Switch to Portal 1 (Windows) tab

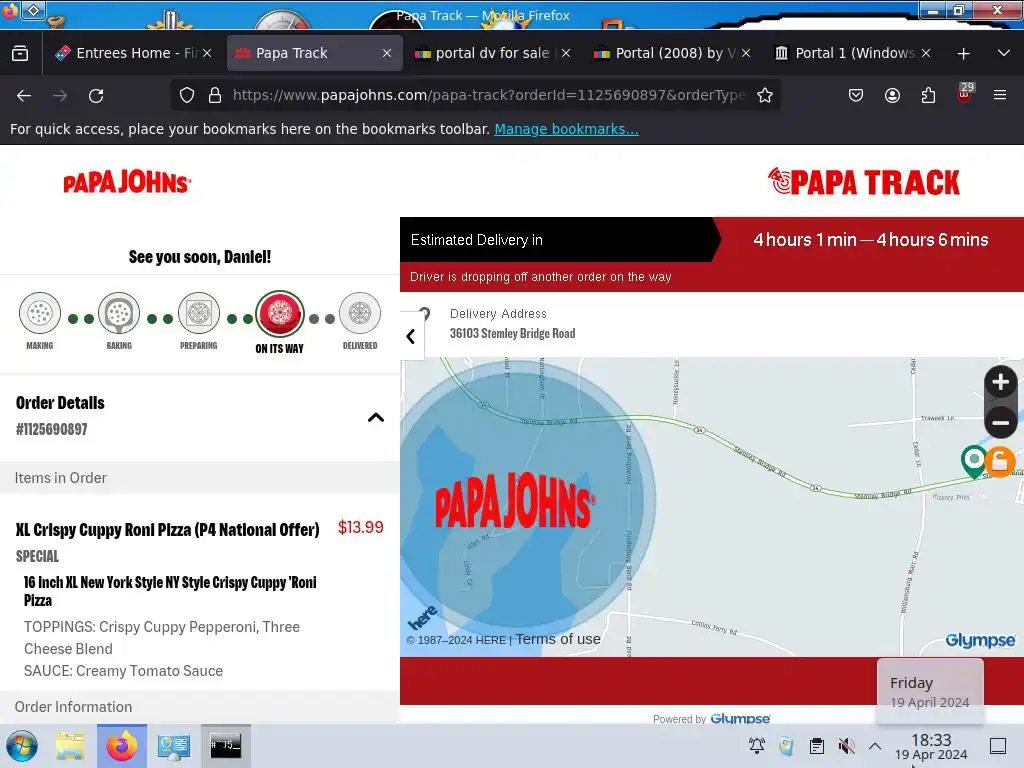(x=853, y=53)
